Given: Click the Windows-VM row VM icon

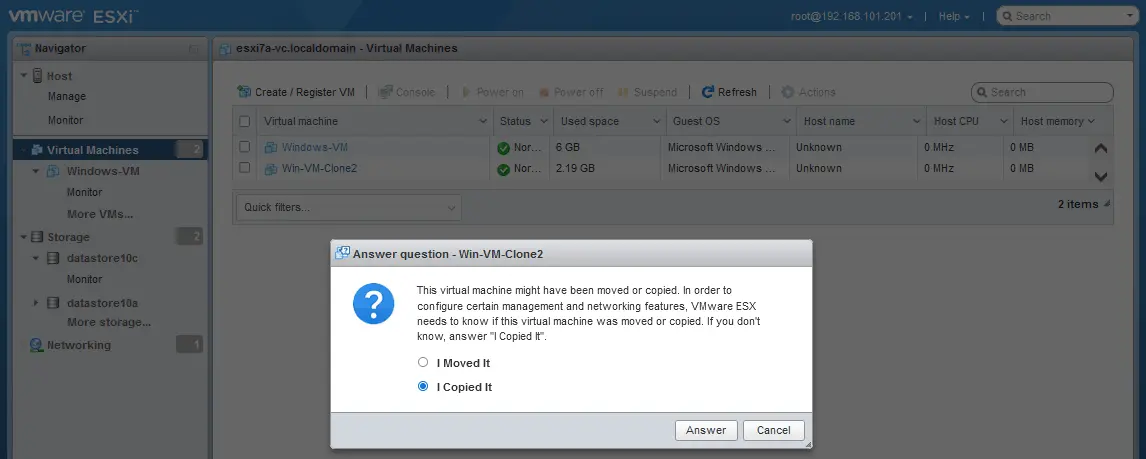Looking at the screenshot, I should (x=271, y=147).
